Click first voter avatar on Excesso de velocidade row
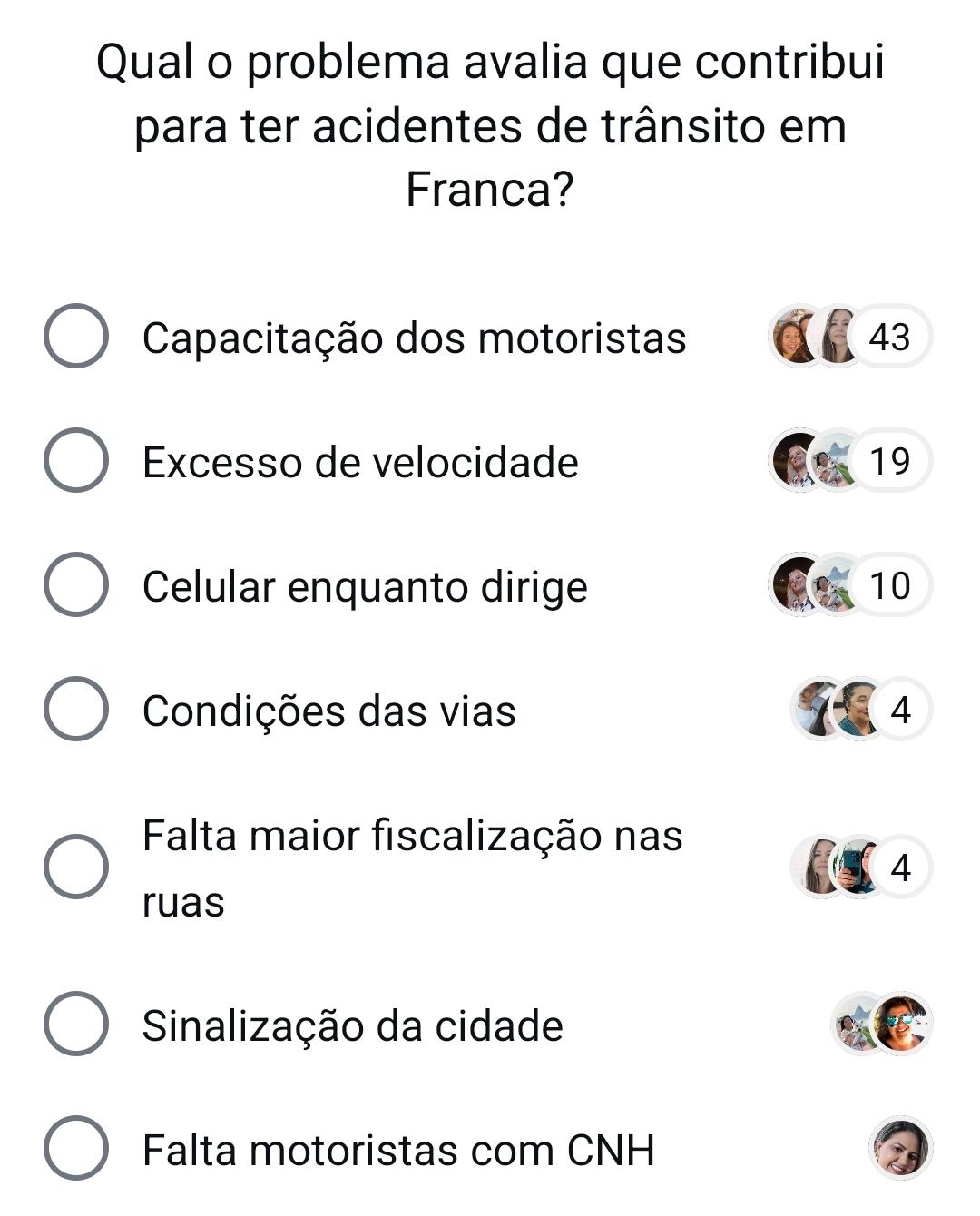 (796, 461)
